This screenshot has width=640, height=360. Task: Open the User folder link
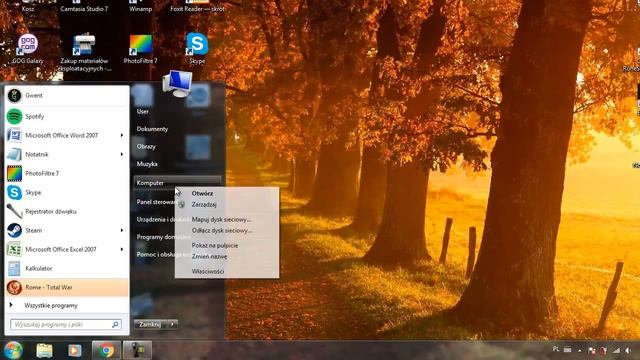143,111
